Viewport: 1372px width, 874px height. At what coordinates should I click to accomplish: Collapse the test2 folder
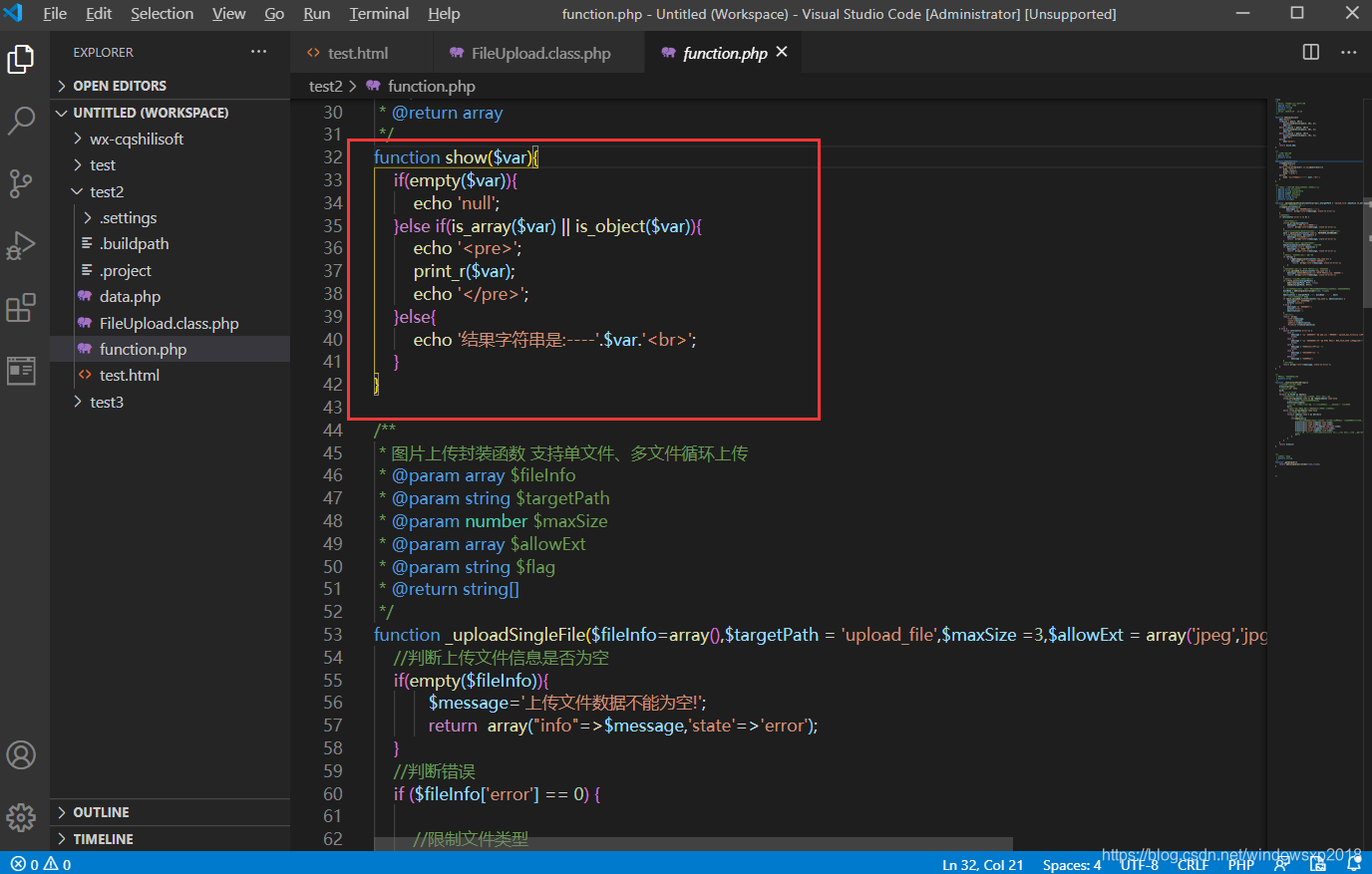coord(107,191)
